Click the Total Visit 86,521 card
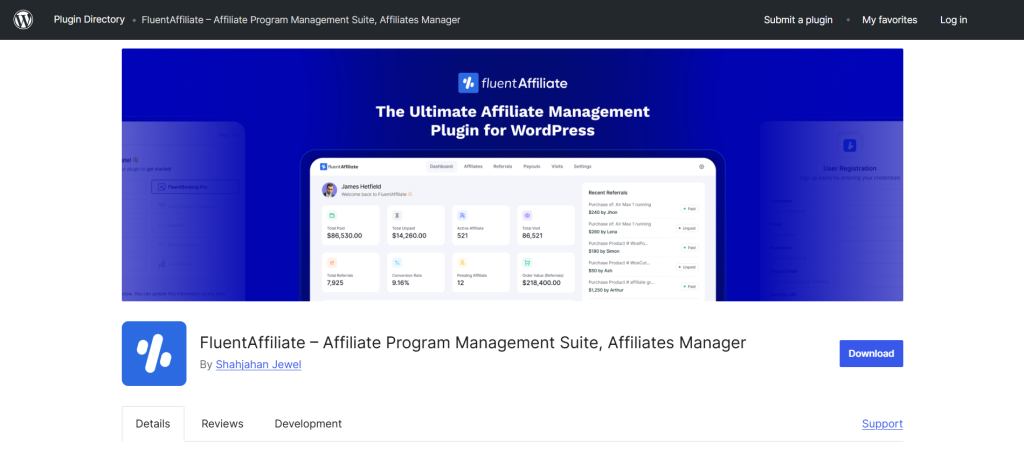Image resolution: width=1024 pixels, height=449 pixels. (x=546, y=225)
